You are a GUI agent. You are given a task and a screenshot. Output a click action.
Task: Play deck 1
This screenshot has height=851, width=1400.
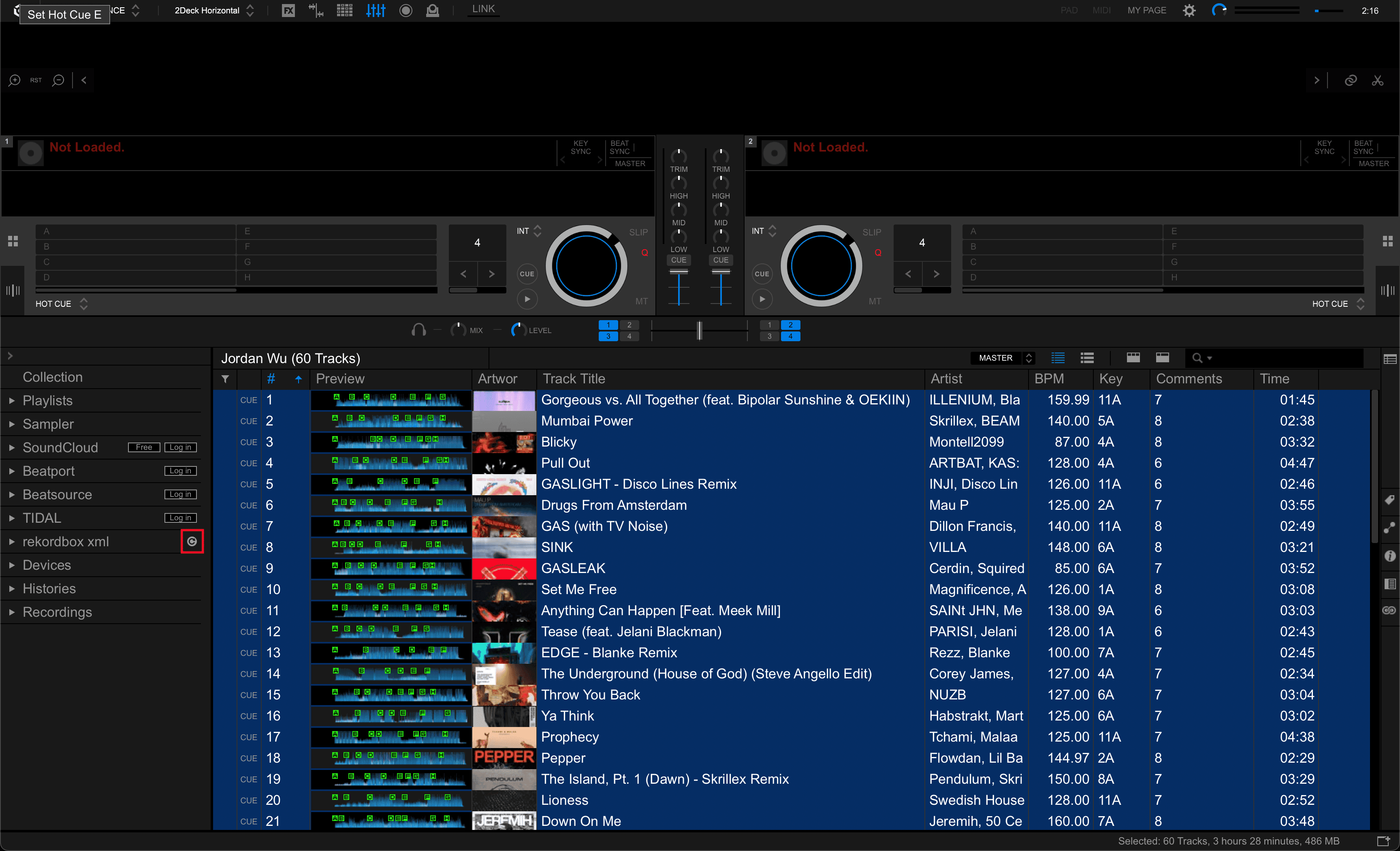click(527, 299)
